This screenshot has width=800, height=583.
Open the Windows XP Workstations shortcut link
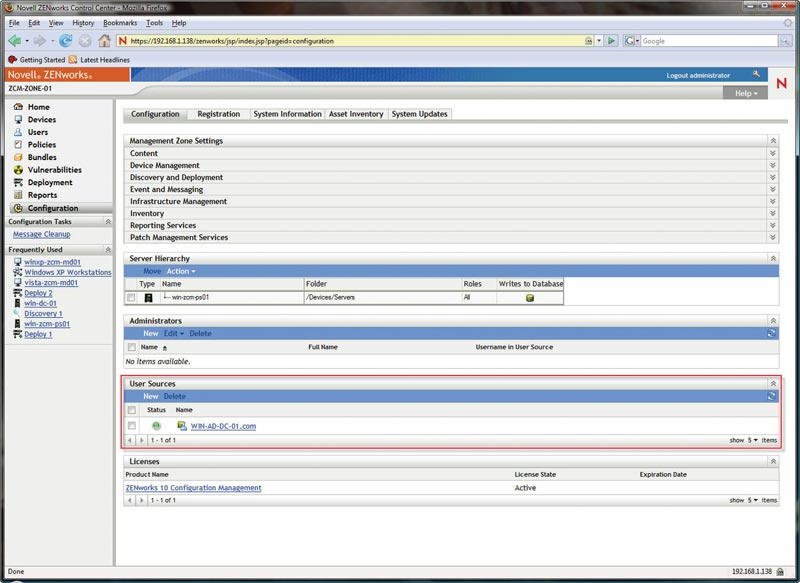[x=68, y=272]
